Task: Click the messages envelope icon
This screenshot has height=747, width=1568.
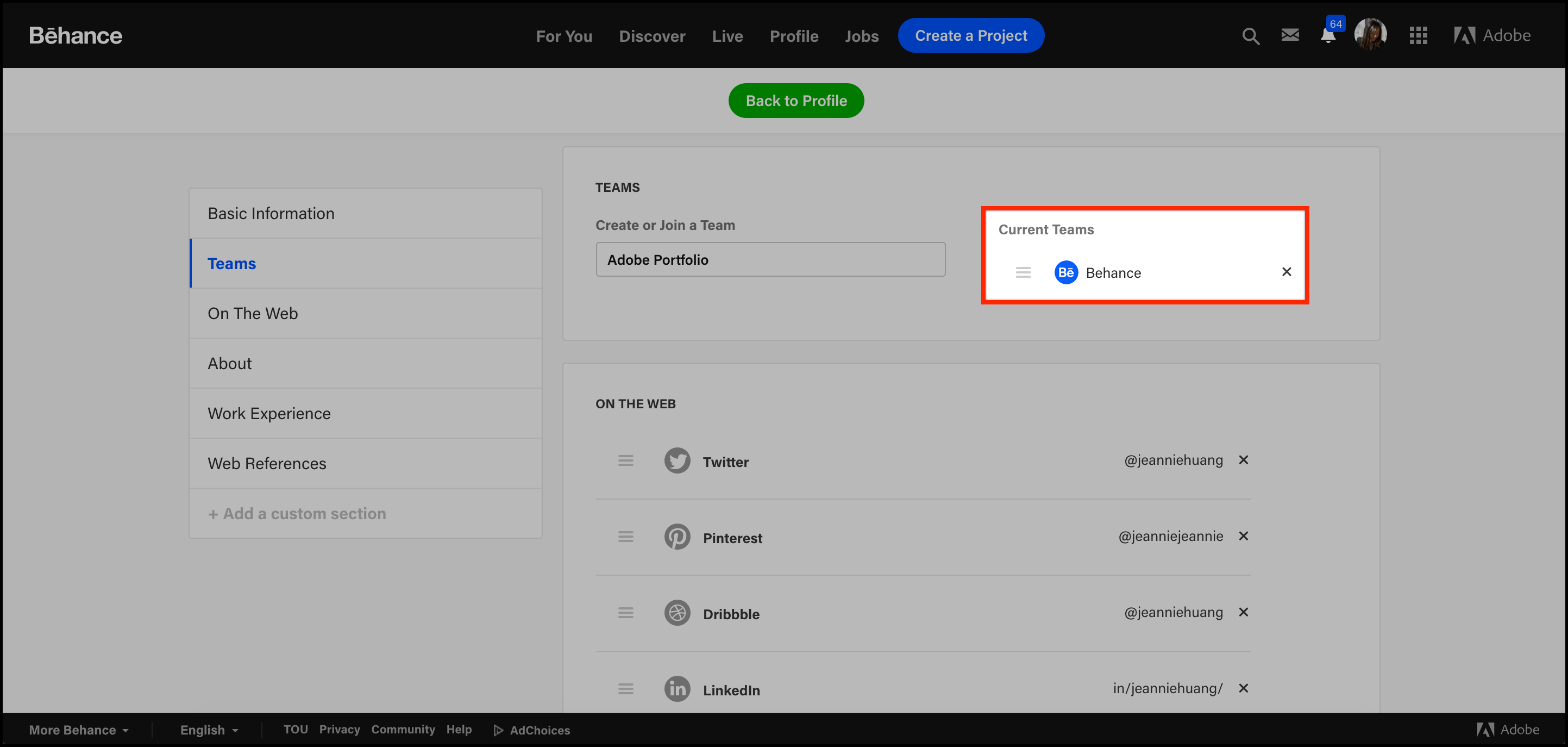Action: (x=1290, y=35)
